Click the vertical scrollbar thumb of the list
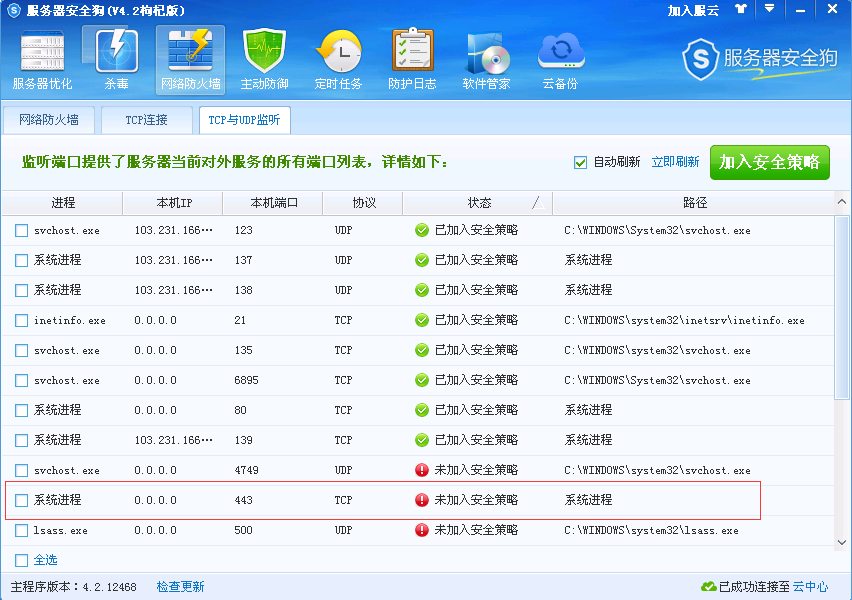 (842, 307)
